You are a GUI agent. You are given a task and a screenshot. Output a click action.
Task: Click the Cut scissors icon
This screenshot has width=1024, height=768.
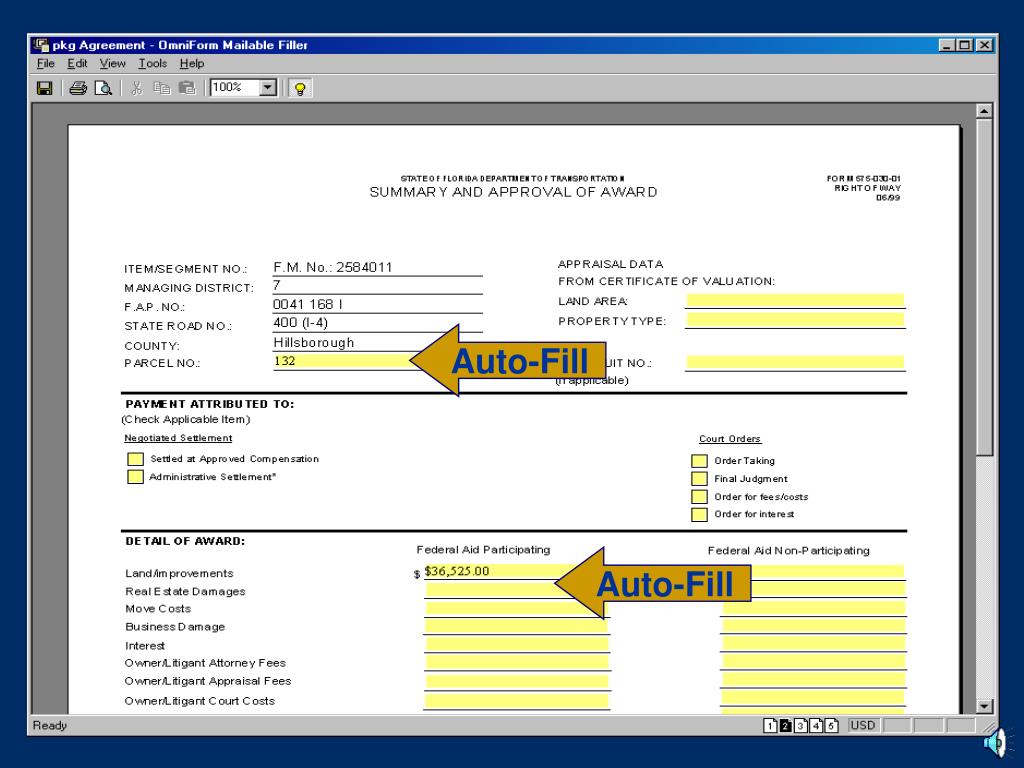(x=136, y=88)
